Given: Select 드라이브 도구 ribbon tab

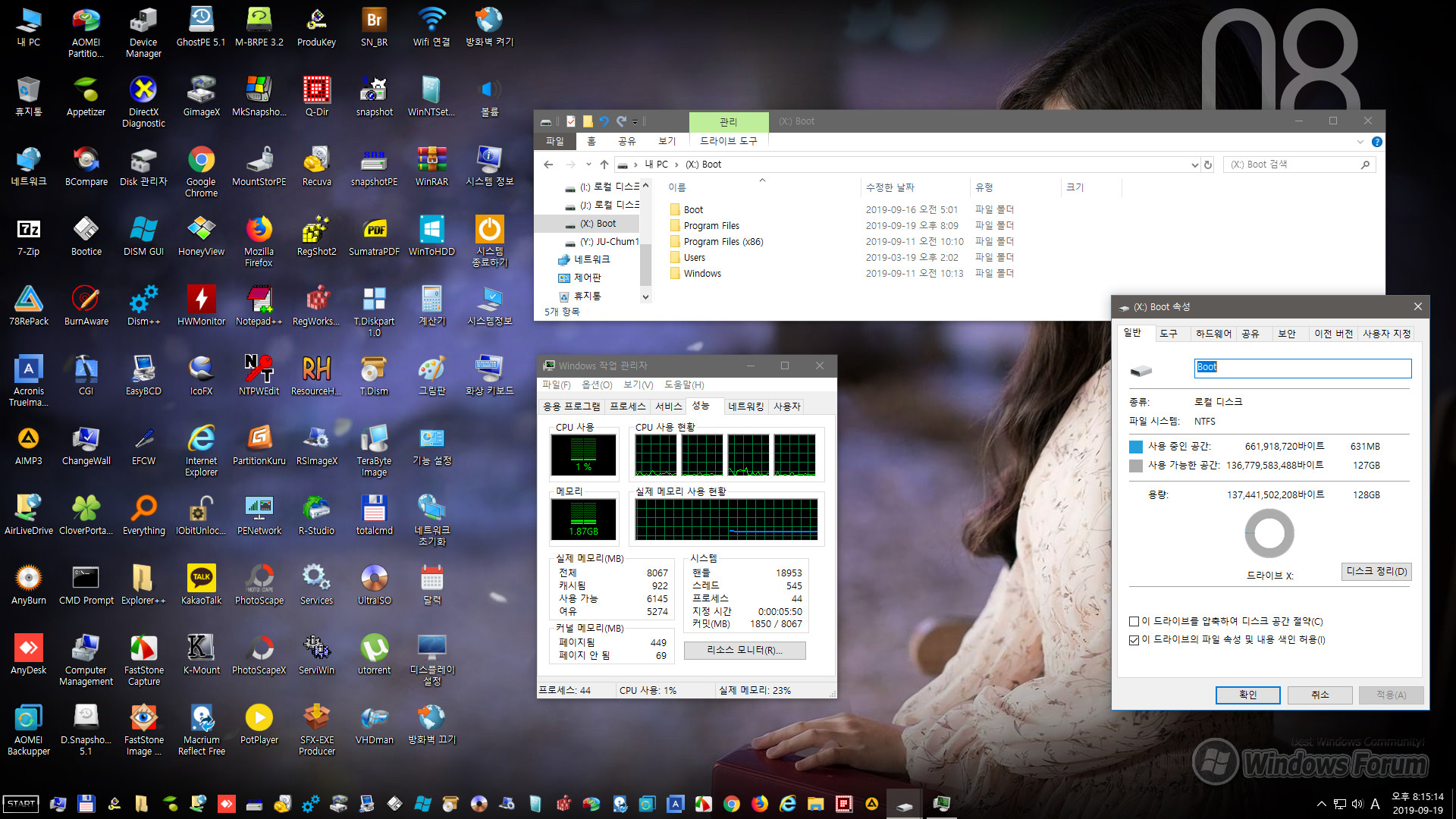Looking at the screenshot, I should click(x=728, y=141).
